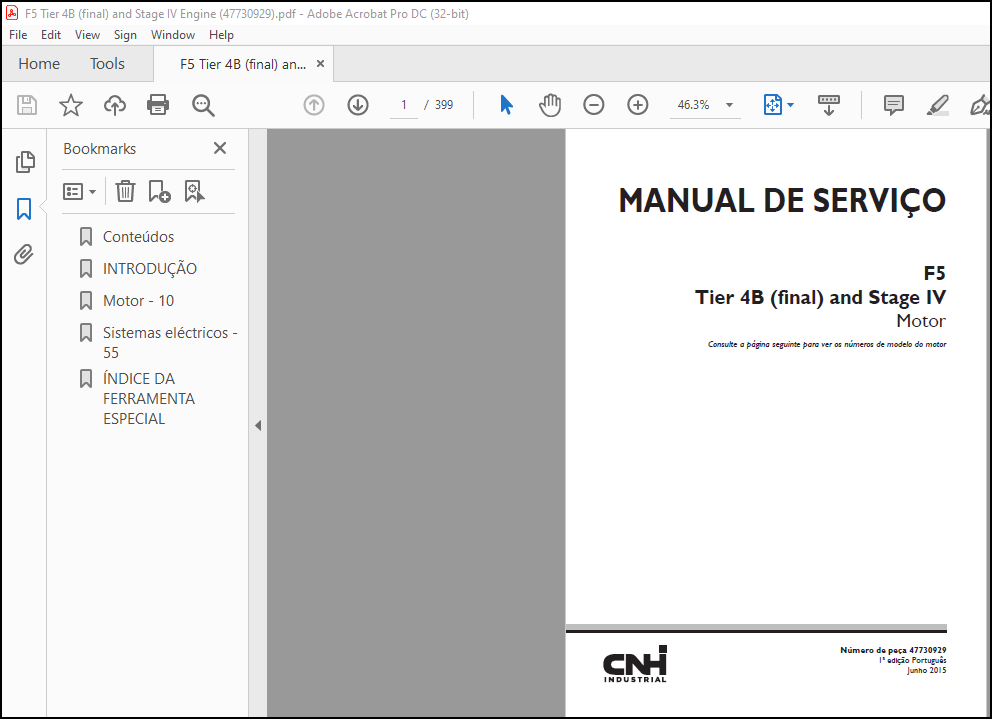Jump to Conteúdos bookmark
The height and width of the screenshot is (719, 992).
coord(139,237)
